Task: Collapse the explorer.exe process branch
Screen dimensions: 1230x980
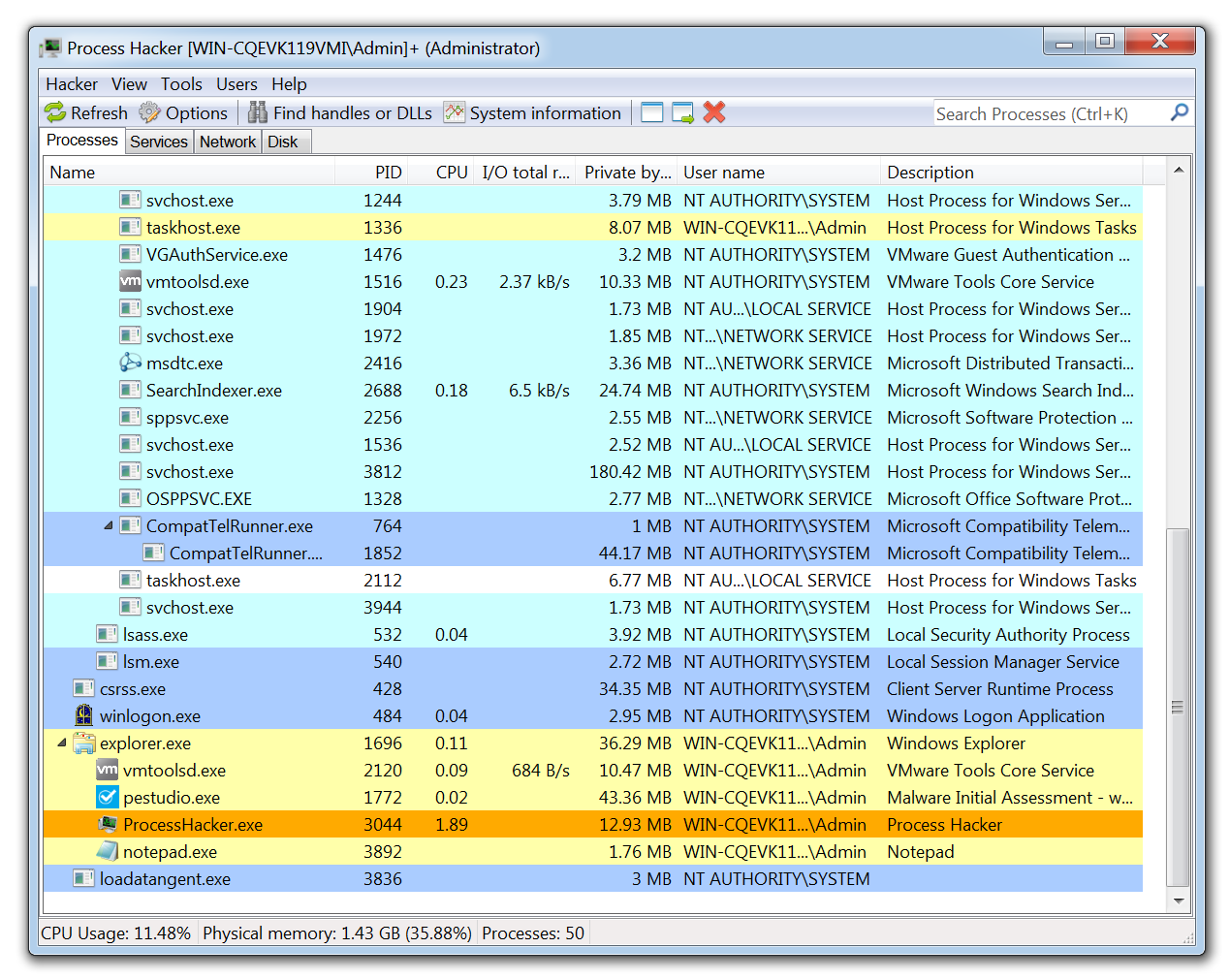Action: [x=62, y=743]
